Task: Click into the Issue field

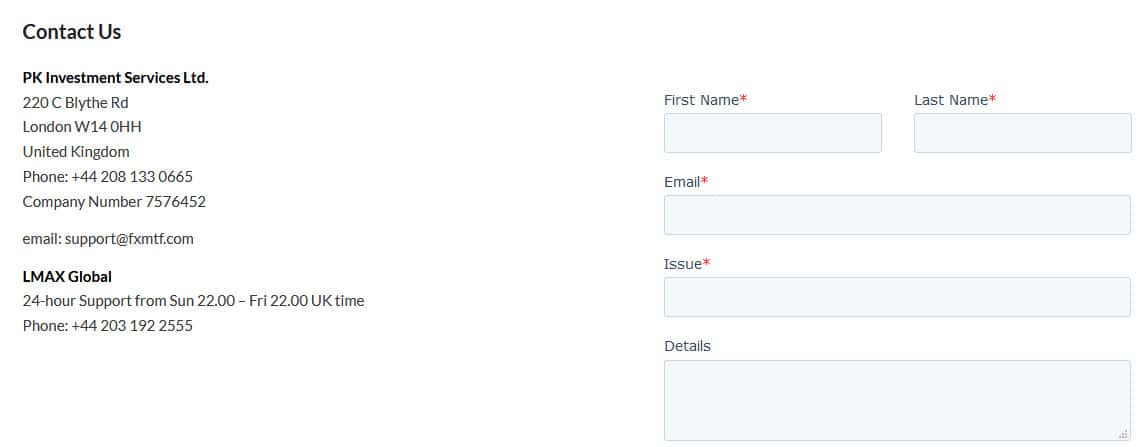Action: 897,297
